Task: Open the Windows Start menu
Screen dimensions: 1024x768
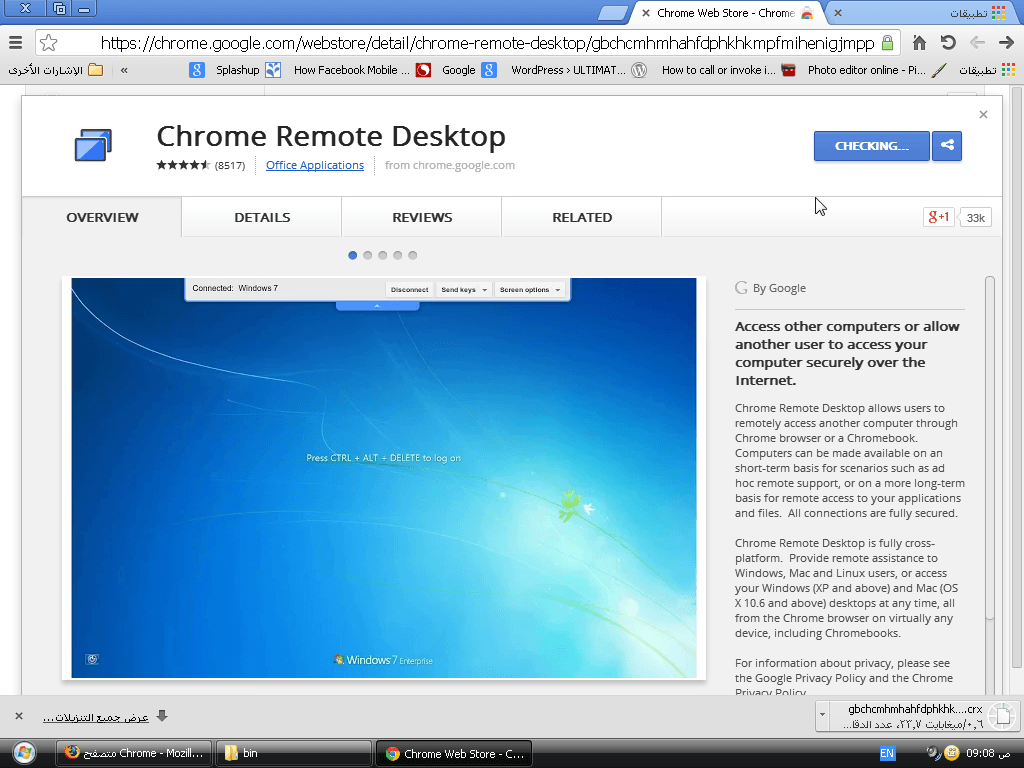Action: click(x=24, y=753)
